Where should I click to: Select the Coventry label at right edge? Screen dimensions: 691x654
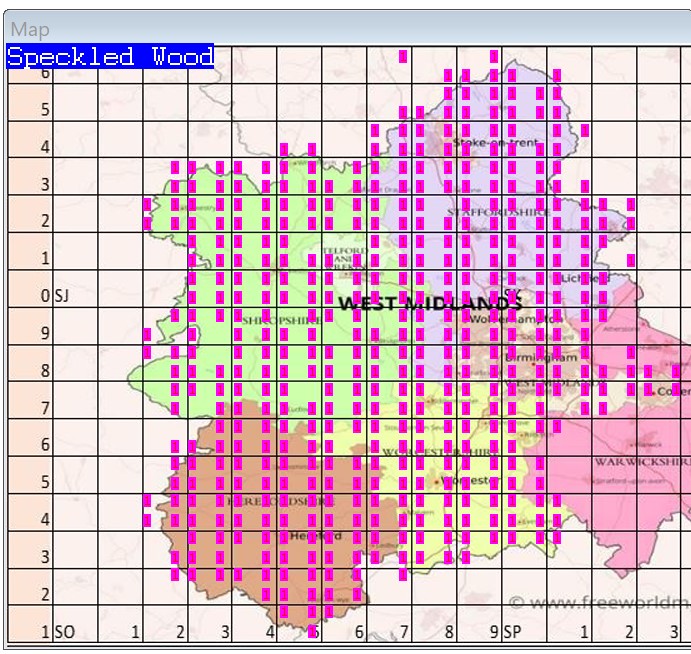673,391
